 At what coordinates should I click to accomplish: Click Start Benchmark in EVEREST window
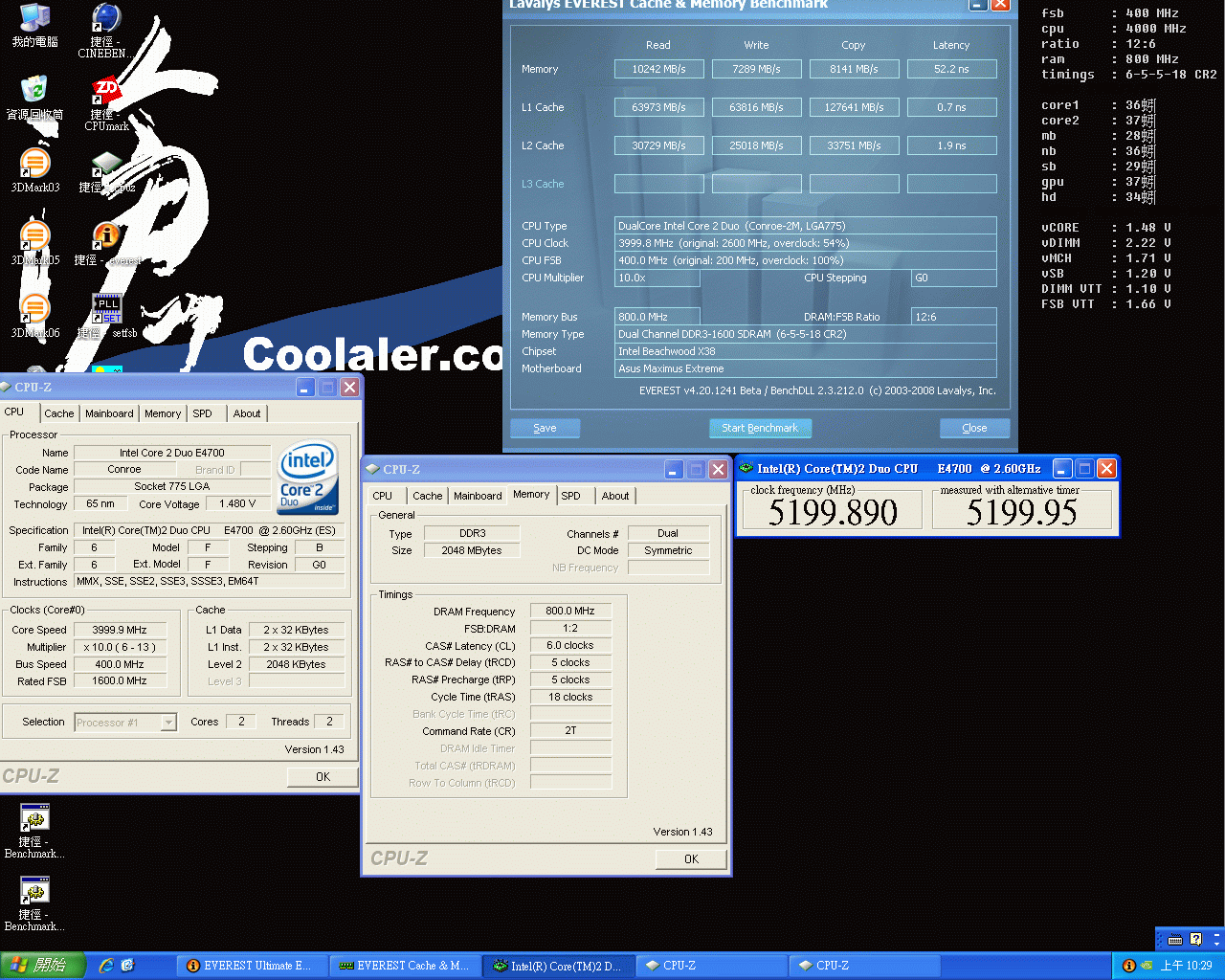point(760,428)
